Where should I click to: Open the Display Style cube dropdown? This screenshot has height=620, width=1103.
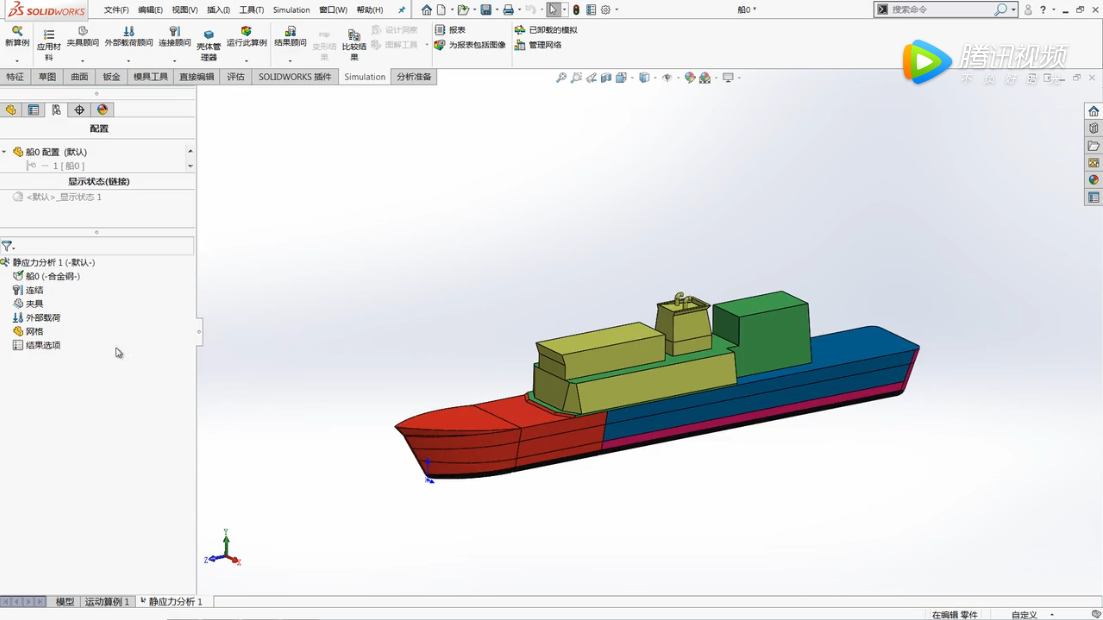(644, 77)
